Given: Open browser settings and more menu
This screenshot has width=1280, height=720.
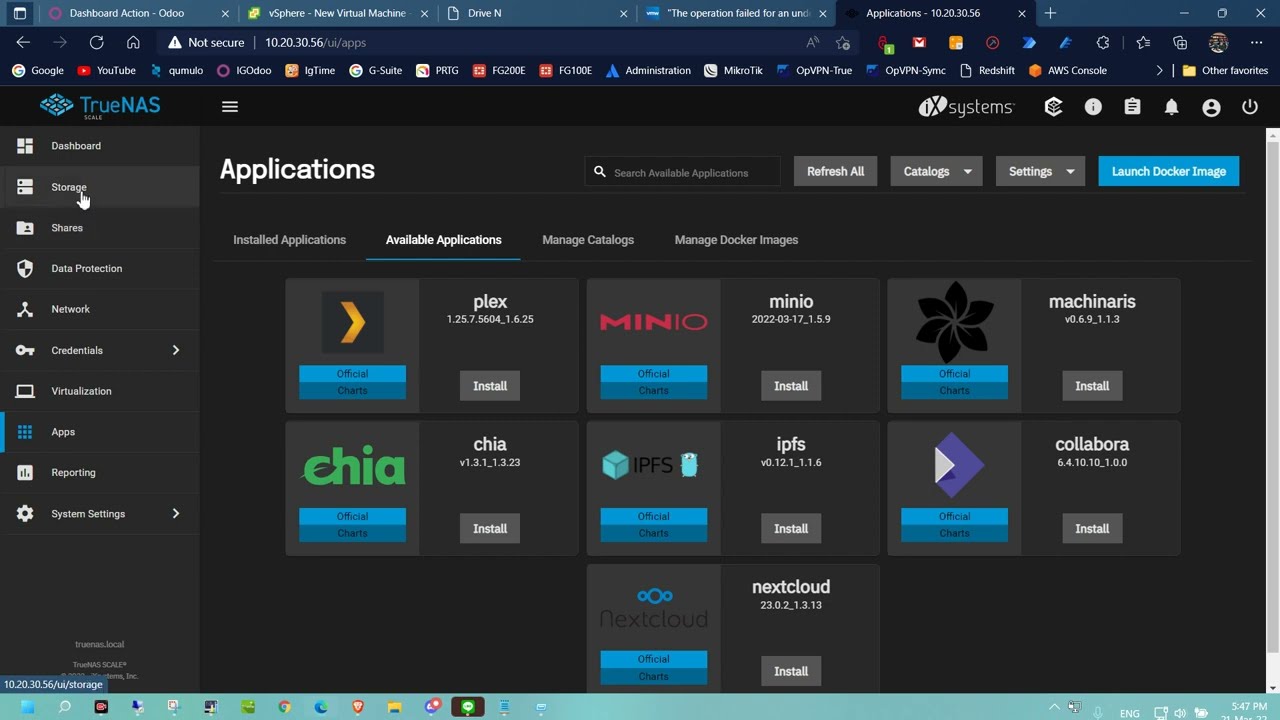Looking at the screenshot, I should pyautogui.click(x=1256, y=42).
